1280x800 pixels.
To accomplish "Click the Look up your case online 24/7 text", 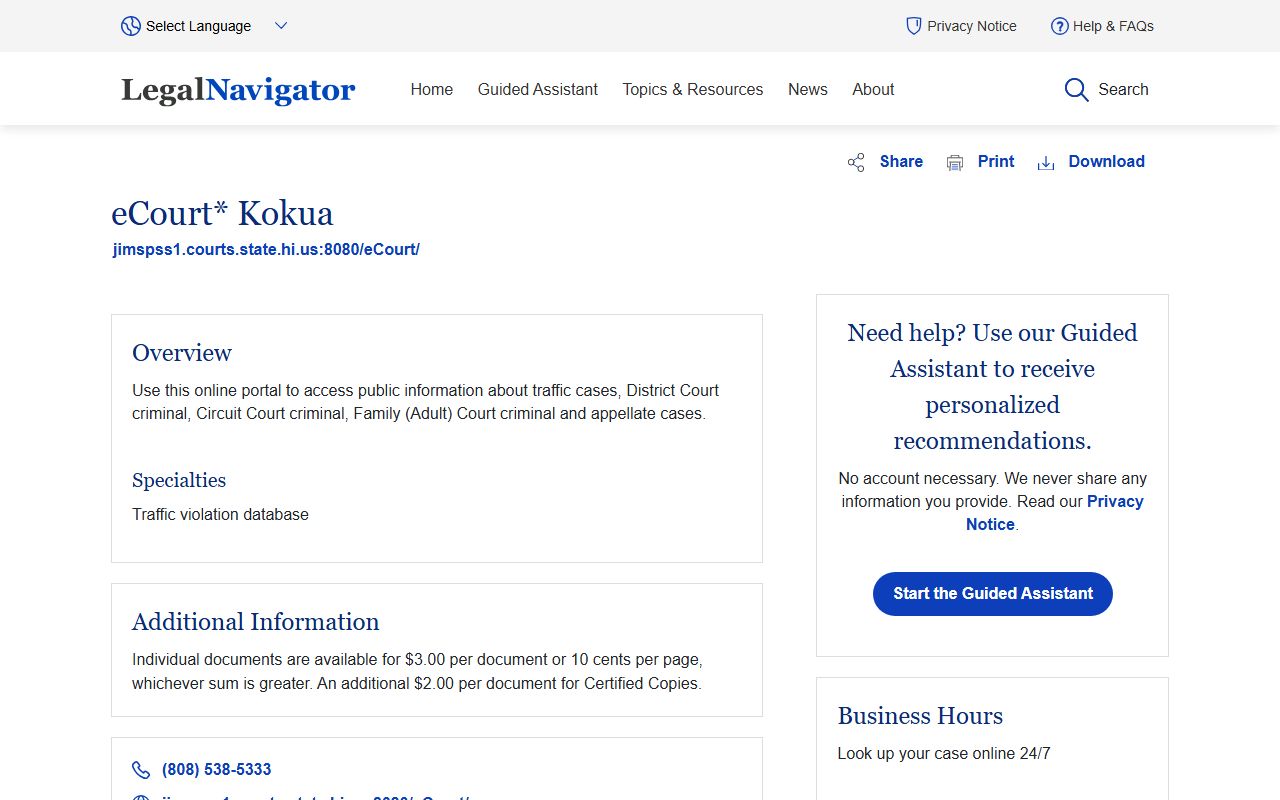I will point(944,753).
